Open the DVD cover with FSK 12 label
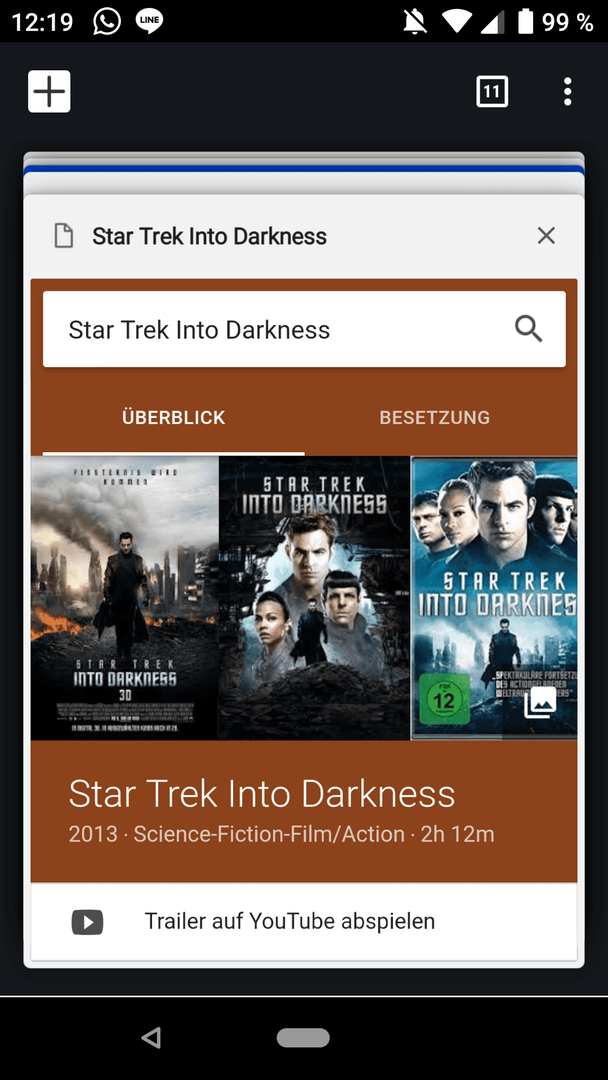Image resolution: width=608 pixels, height=1080 pixels. click(494, 598)
